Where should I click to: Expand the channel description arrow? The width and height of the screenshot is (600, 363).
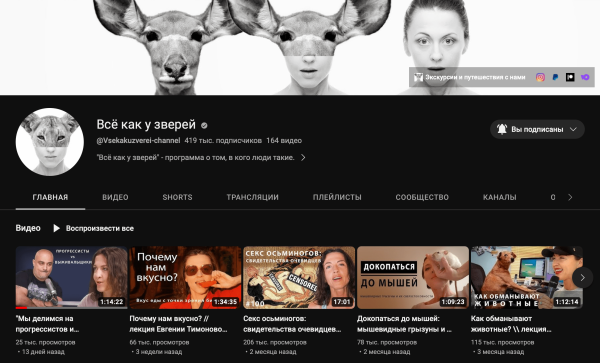303,158
